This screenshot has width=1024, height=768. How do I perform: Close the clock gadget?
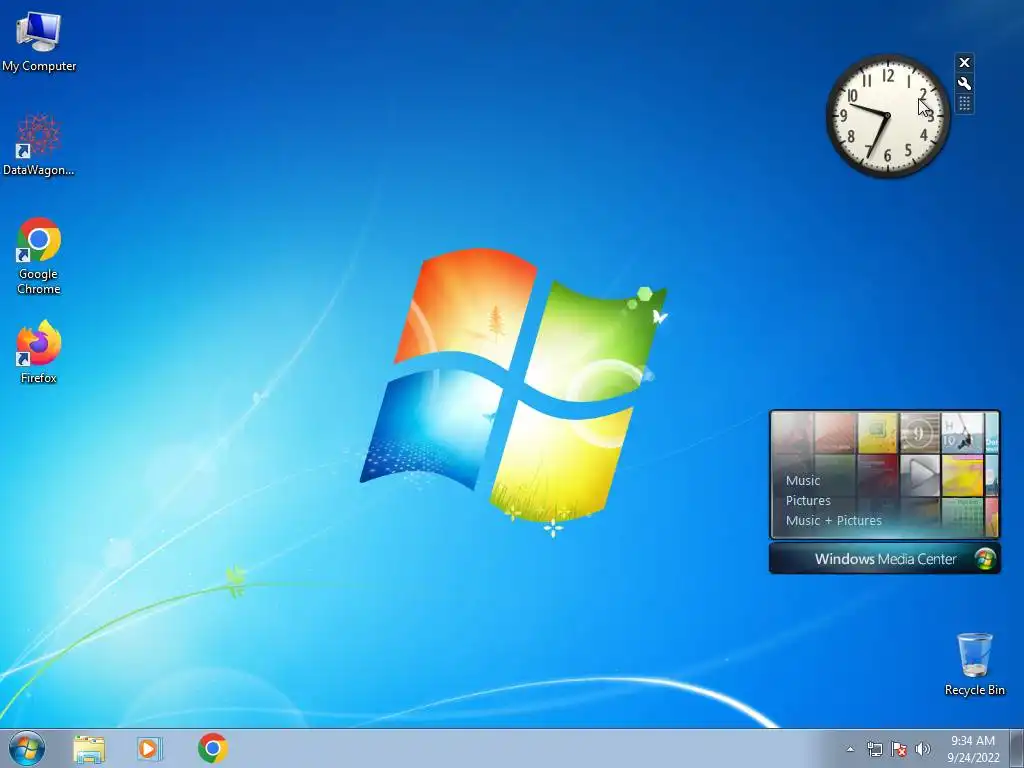(x=964, y=63)
